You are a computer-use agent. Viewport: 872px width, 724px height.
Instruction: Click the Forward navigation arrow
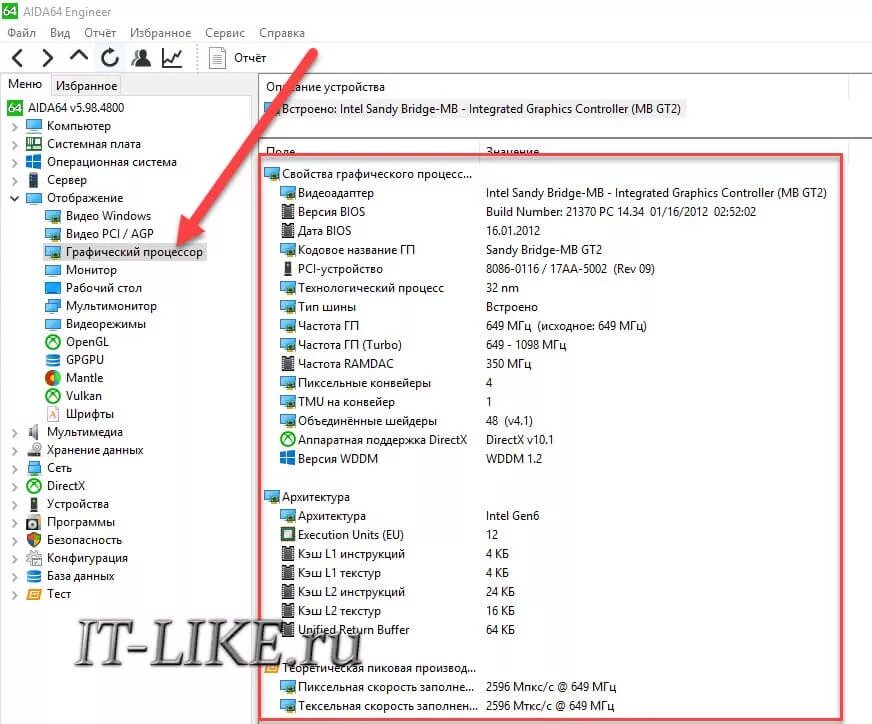click(48, 58)
